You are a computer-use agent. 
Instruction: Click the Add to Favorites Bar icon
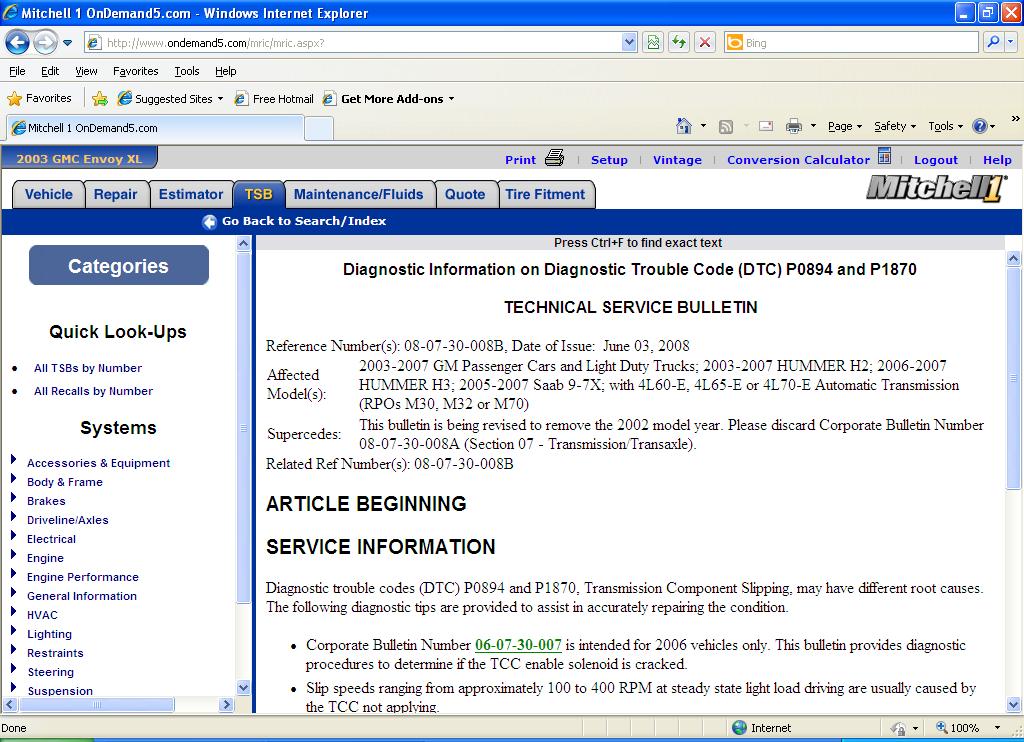pos(100,99)
